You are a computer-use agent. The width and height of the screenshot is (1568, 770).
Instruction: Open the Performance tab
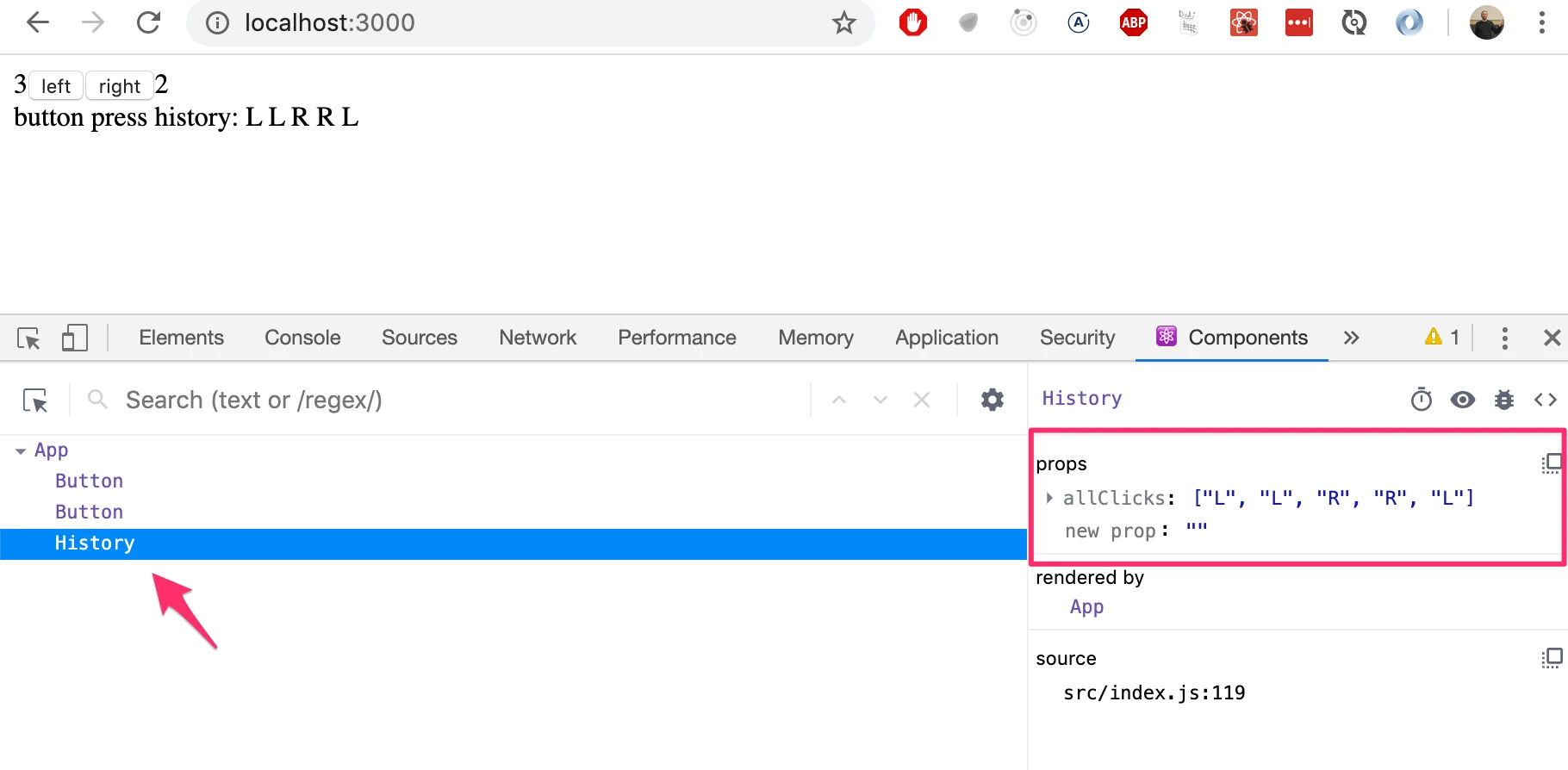(677, 338)
